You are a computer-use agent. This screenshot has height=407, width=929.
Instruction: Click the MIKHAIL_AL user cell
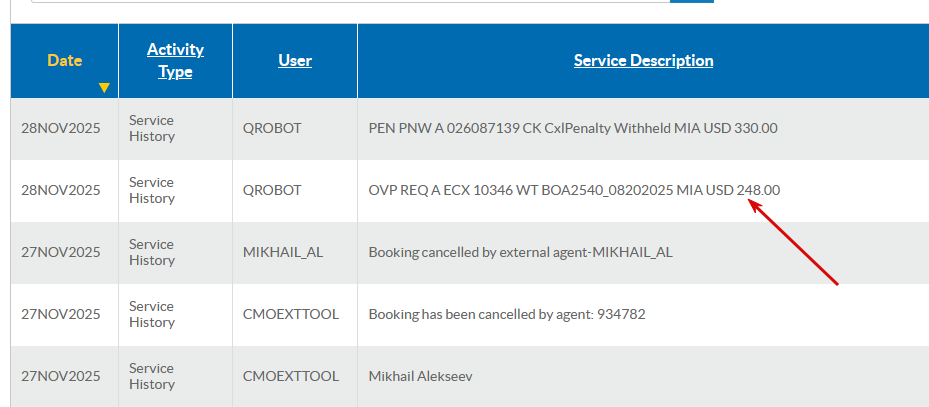point(281,252)
